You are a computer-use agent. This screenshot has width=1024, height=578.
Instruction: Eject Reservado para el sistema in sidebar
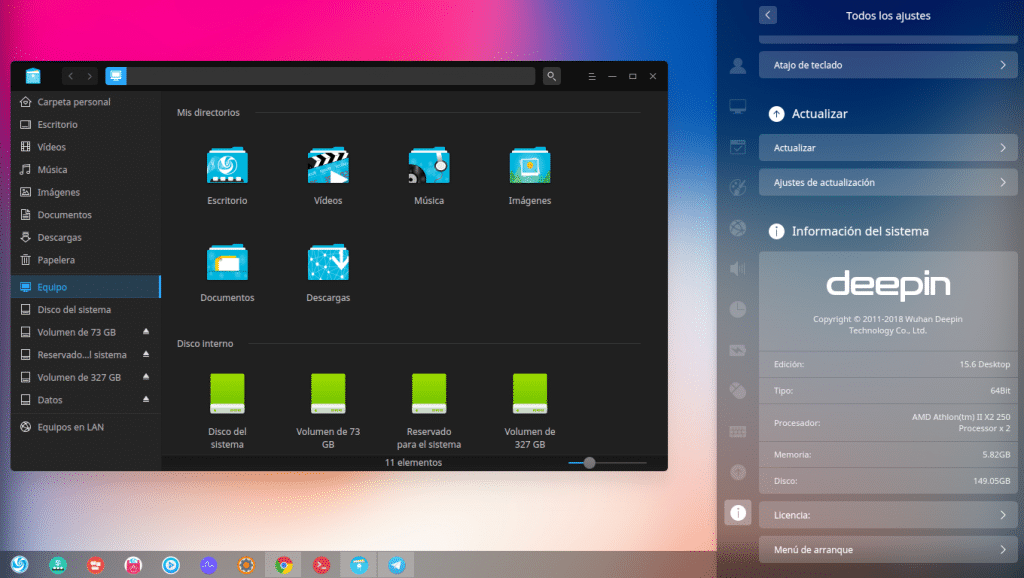pyautogui.click(x=146, y=354)
